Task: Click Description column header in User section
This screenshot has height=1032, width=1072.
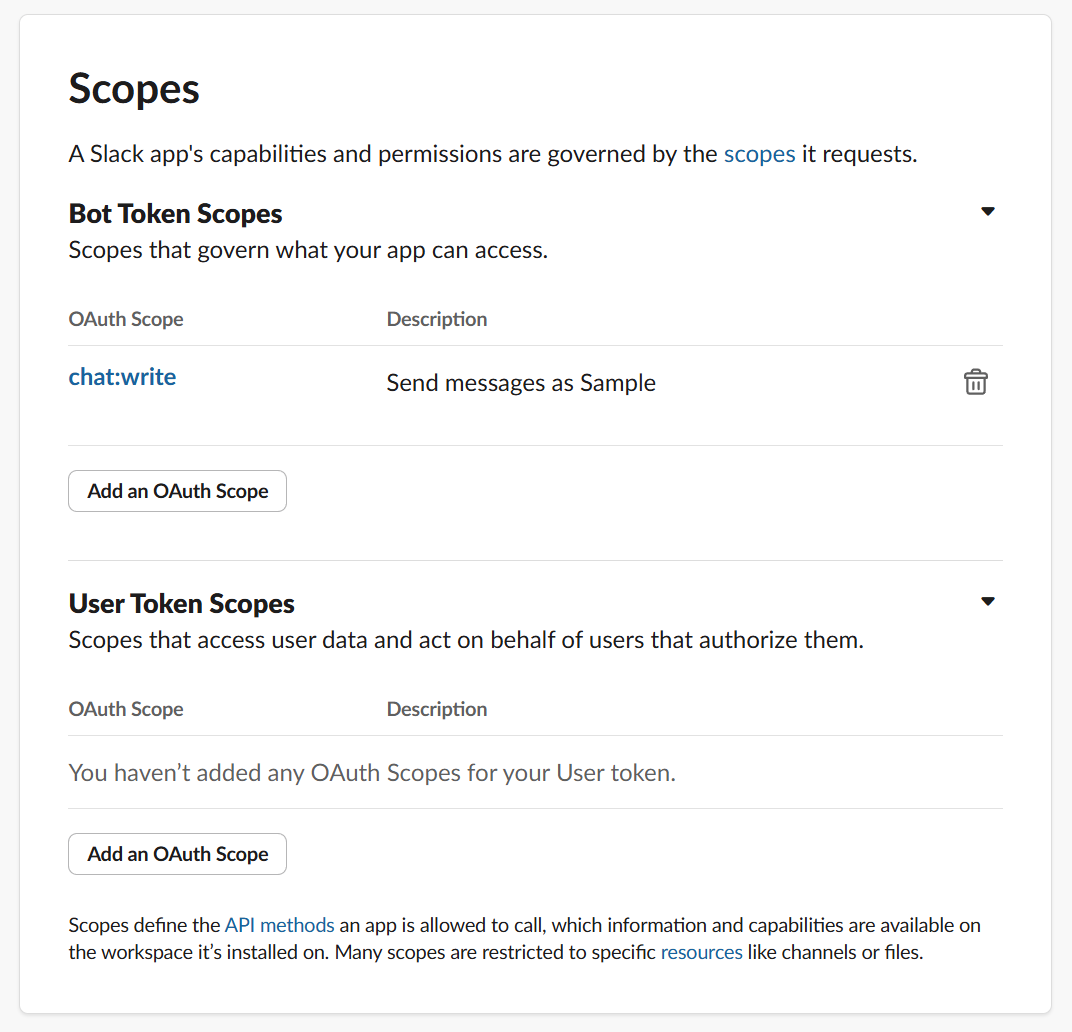Action: pos(437,709)
